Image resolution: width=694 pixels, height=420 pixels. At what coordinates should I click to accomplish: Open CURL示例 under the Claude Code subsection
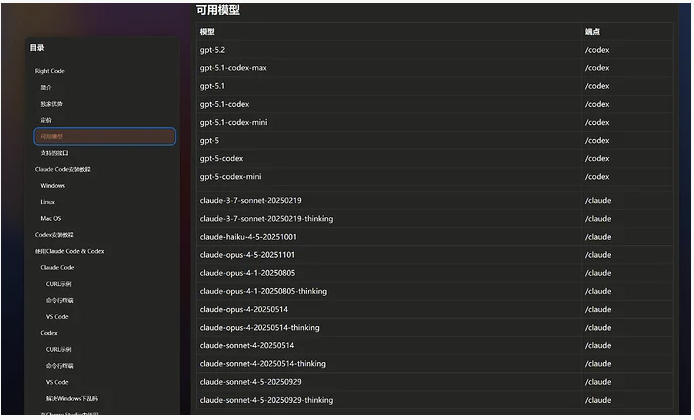(58, 284)
